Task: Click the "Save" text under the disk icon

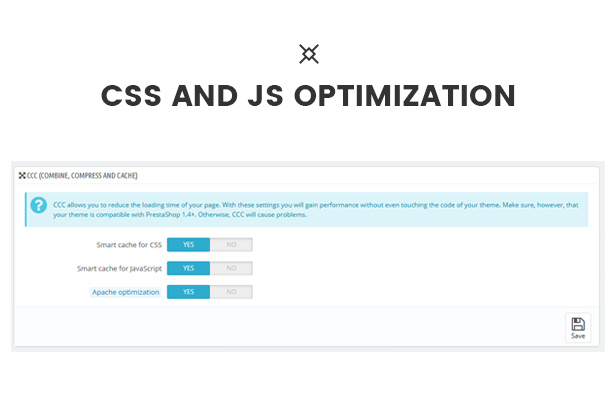Action: click(x=578, y=336)
